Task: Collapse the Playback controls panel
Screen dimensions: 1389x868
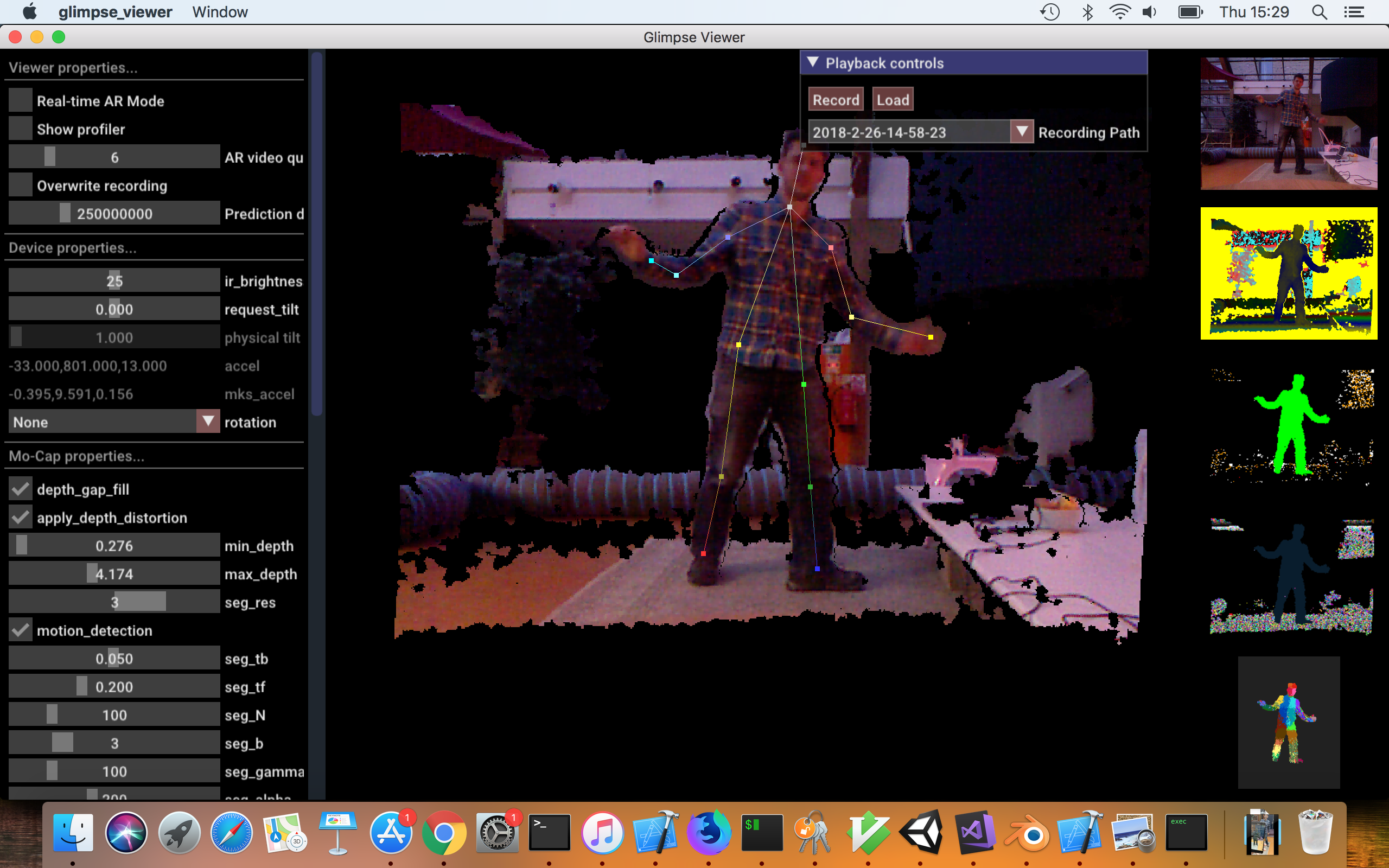Action: 813,63
